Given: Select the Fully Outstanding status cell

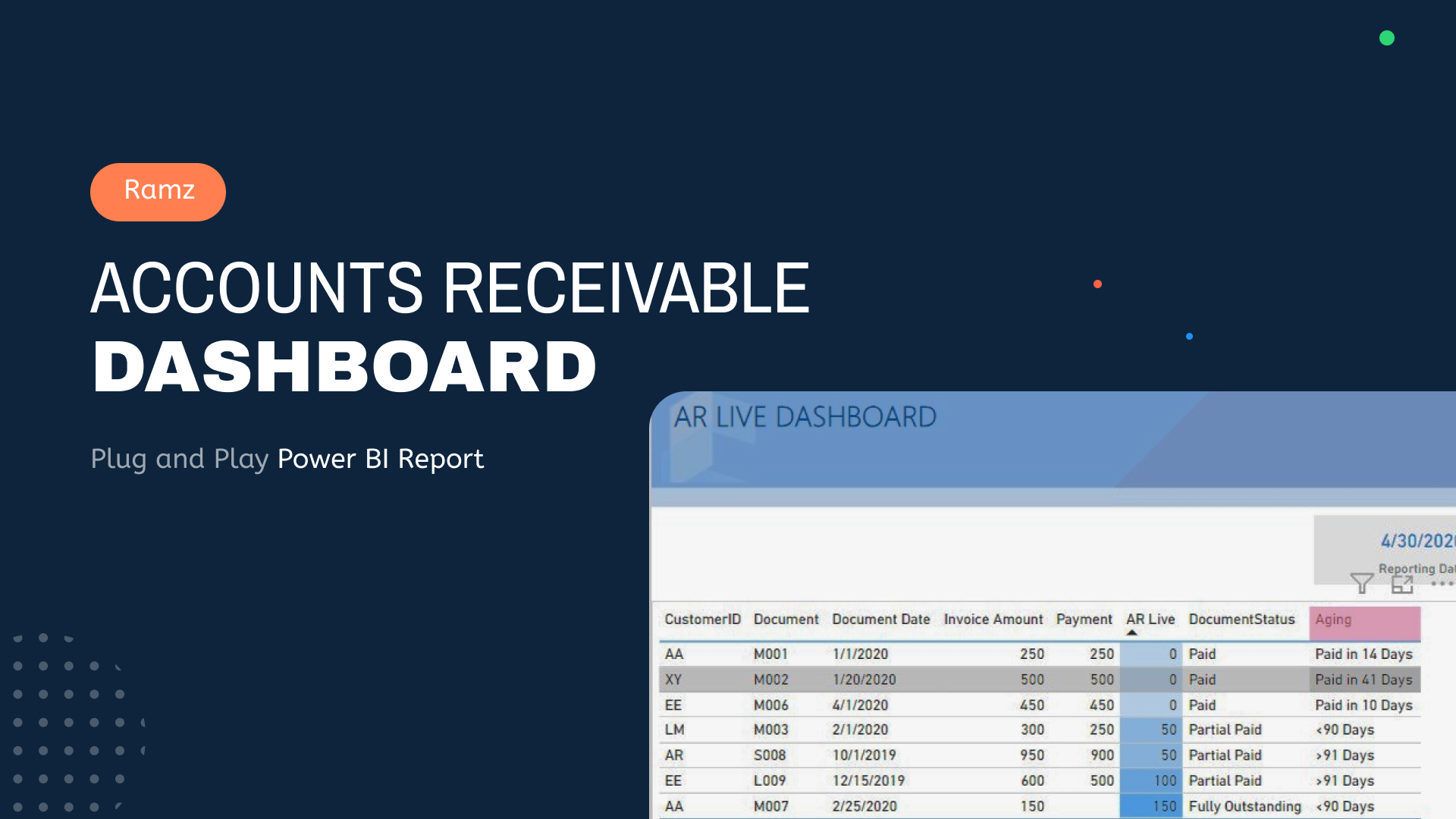Looking at the screenshot, I should click(1244, 806).
